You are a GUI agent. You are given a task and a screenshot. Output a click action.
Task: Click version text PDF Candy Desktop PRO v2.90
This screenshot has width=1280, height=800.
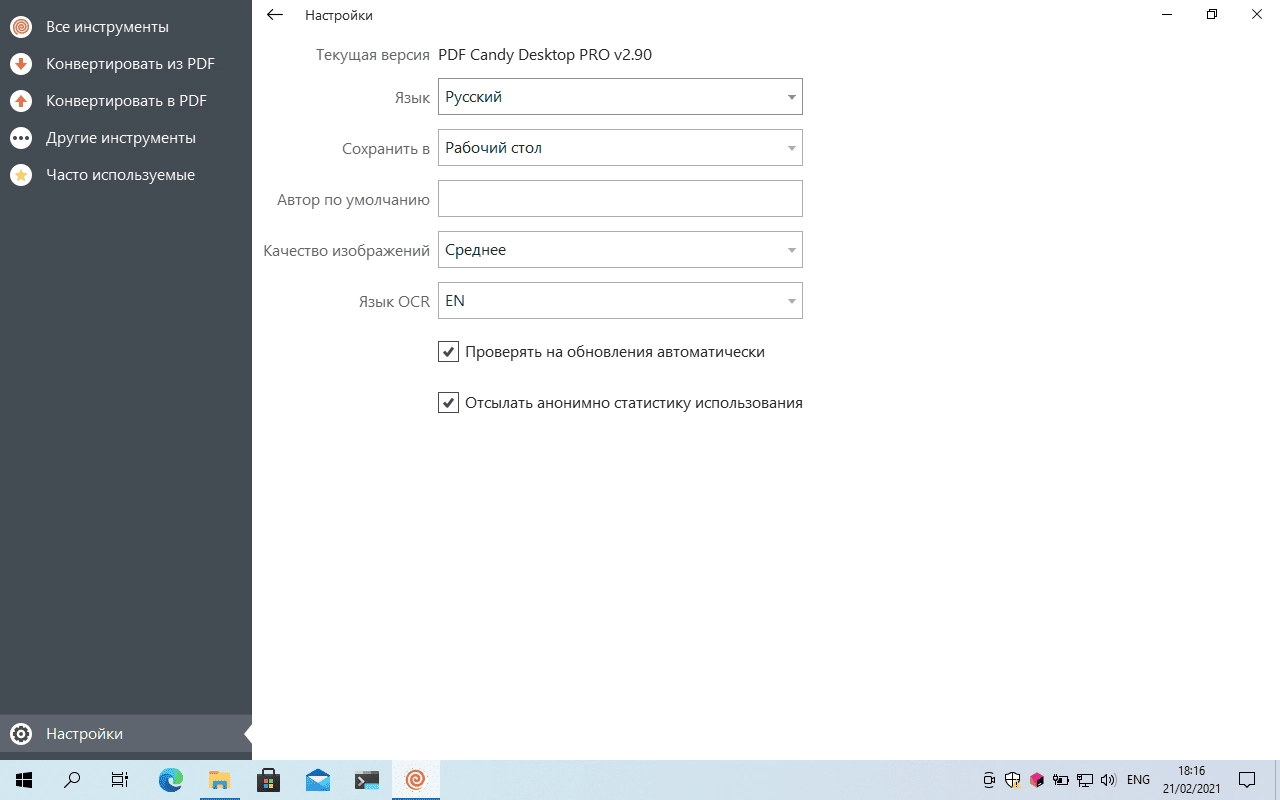point(545,55)
